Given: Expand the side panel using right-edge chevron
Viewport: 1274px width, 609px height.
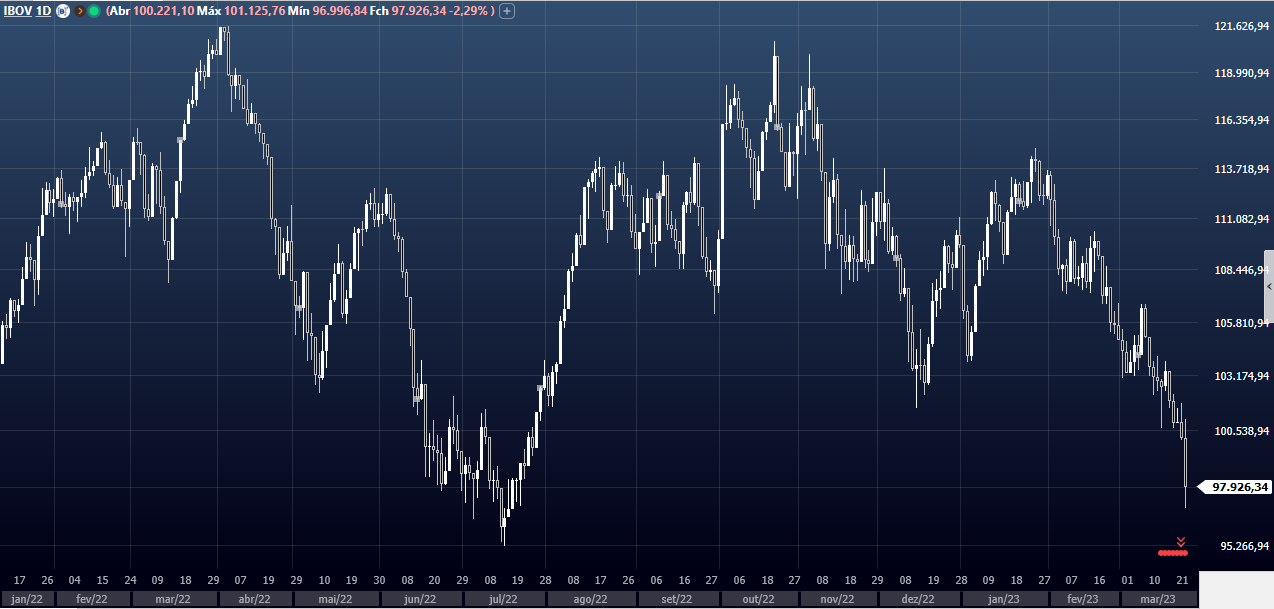Looking at the screenshot, I should coord(1269,286).
